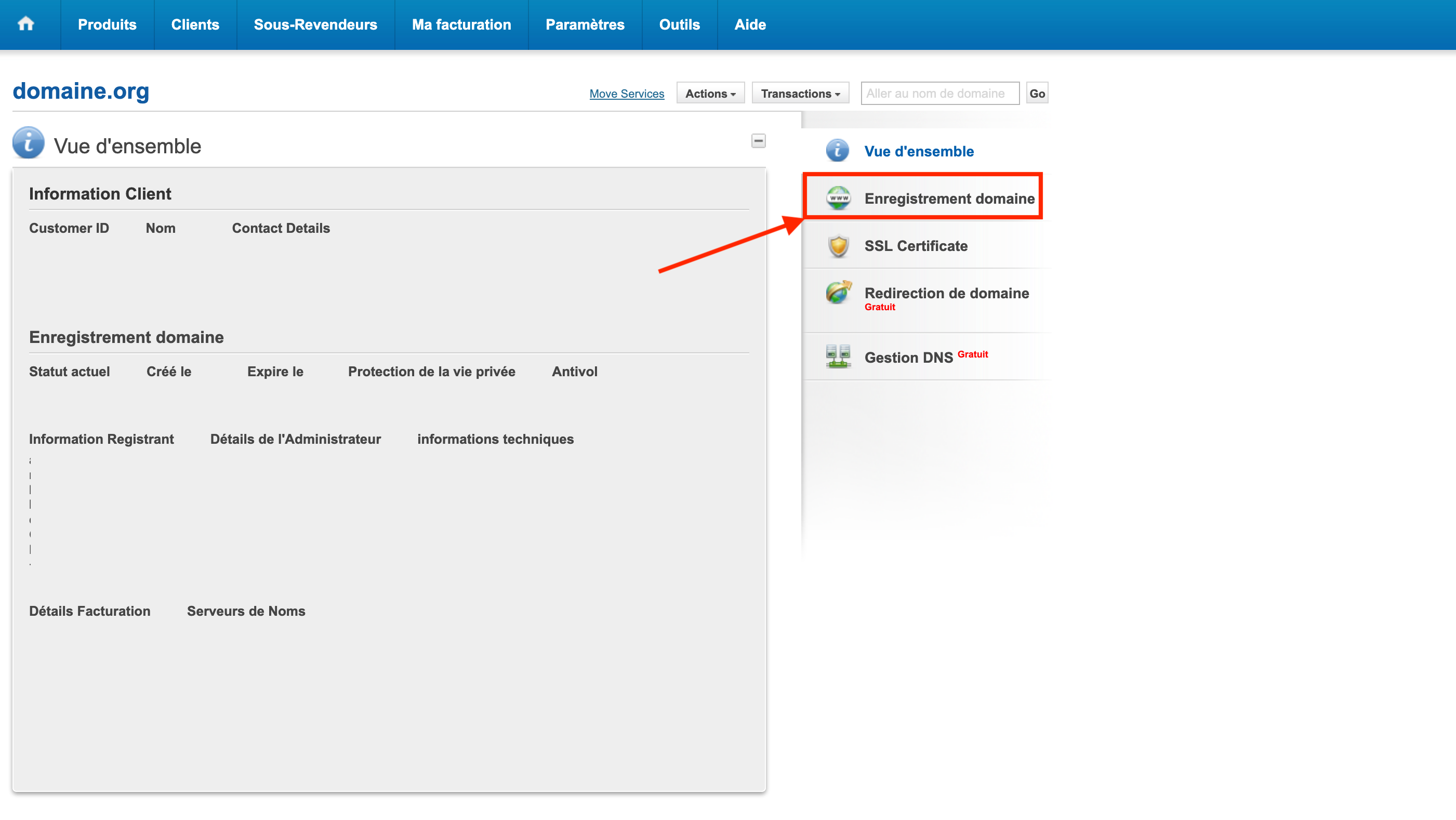Click the Enregistrement domaine heading in the overview panel
This screenshot has height=820, width=1456.
coord(127,337)
